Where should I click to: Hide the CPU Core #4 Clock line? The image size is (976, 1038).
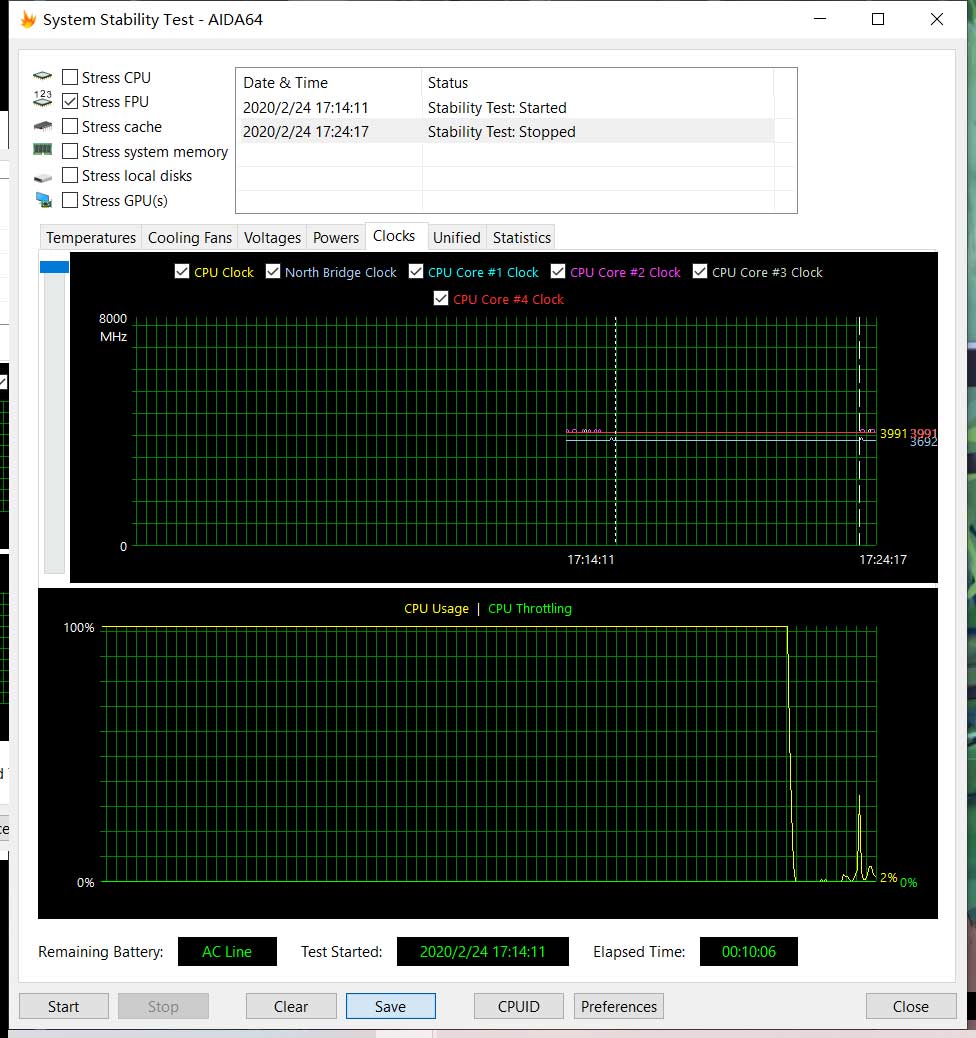point(440,299)
